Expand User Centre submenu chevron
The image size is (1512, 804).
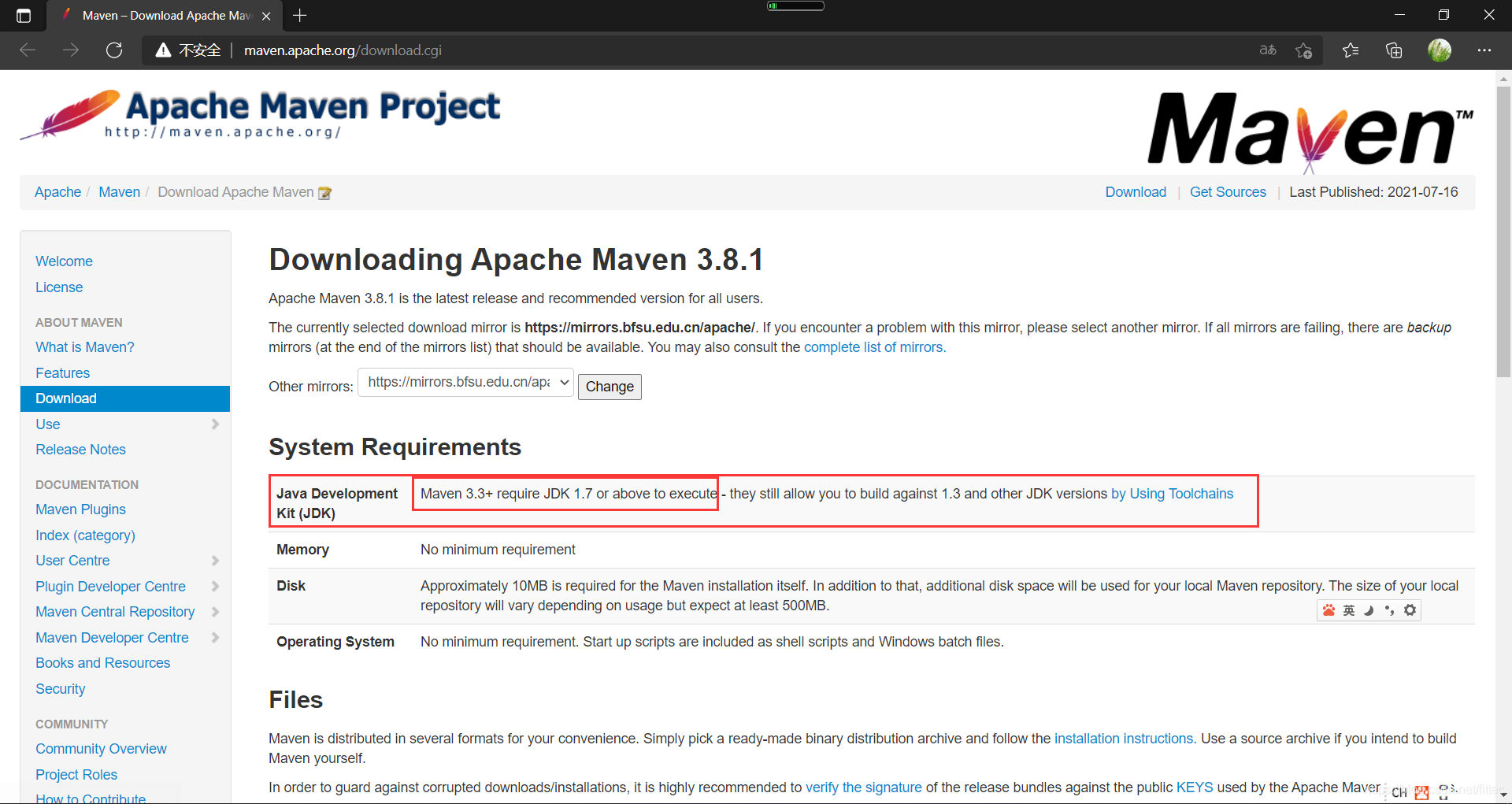coord(215,561)
